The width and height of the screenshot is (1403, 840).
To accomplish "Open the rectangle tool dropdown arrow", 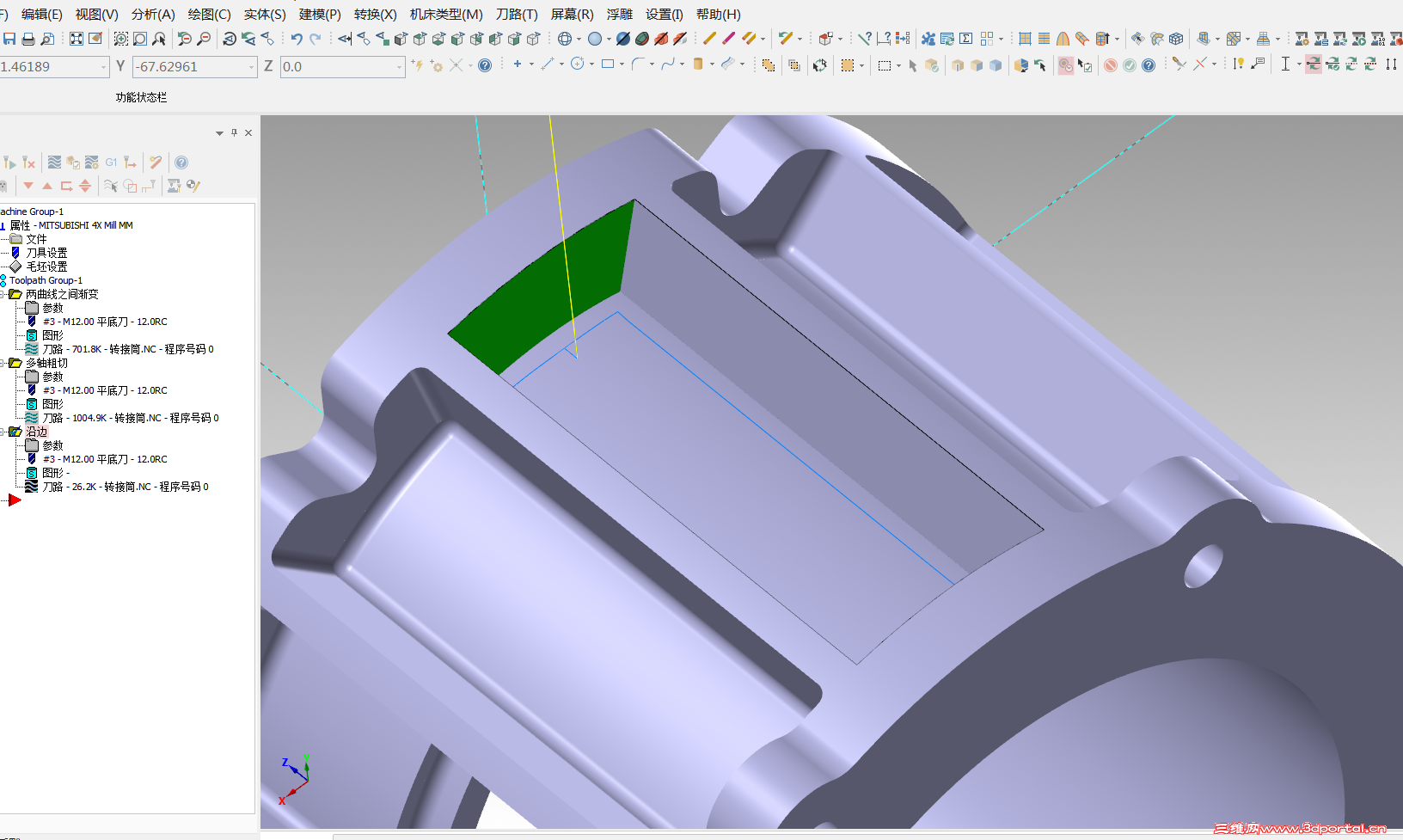I will click(622, 64).
